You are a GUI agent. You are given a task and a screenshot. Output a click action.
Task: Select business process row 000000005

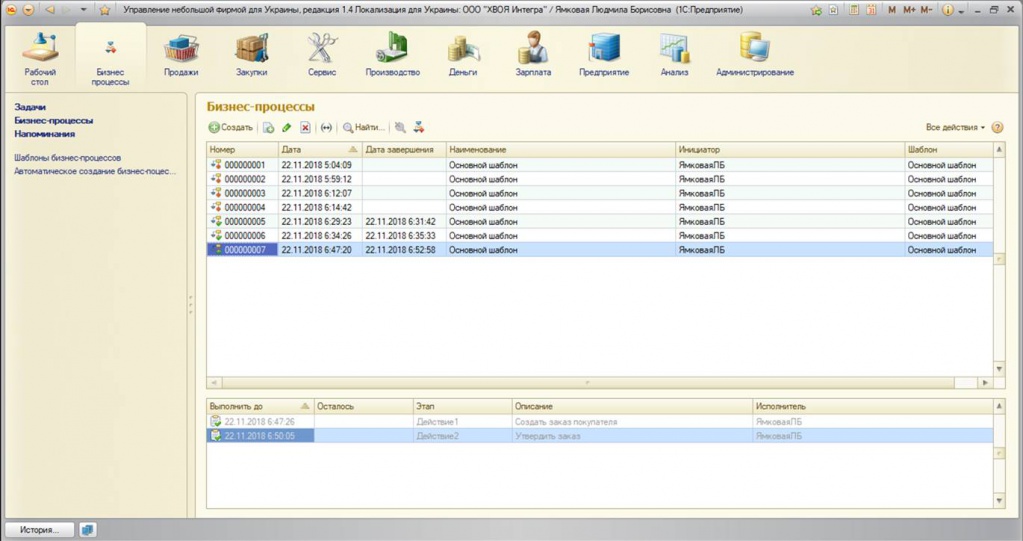[600, 221]
